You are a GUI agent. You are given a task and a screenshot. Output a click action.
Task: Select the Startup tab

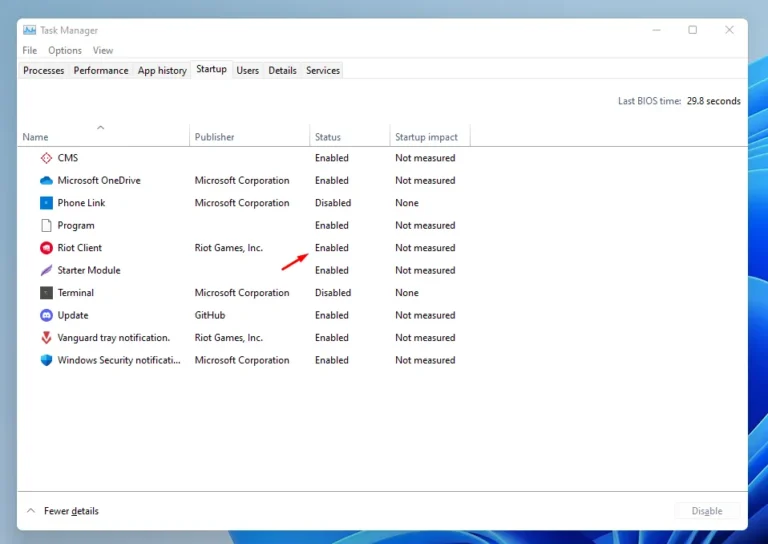pos(212,69)
